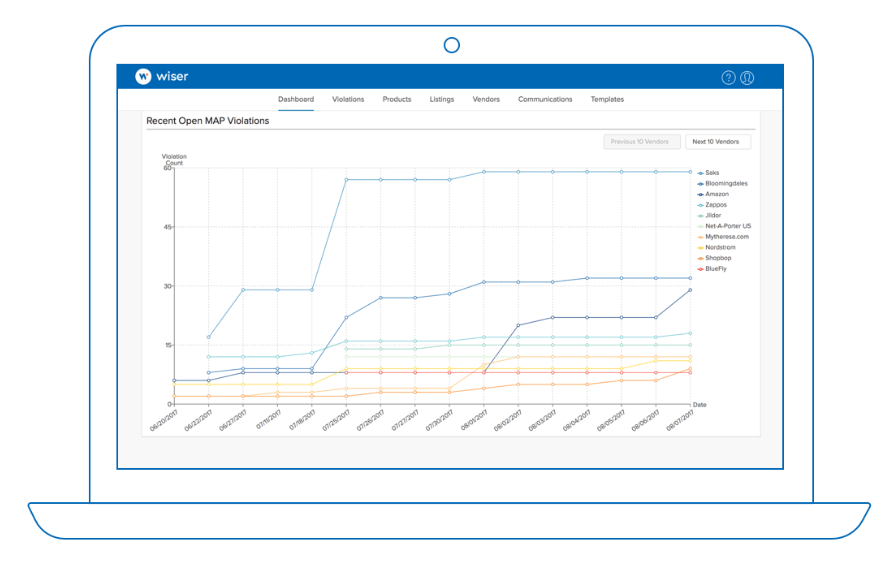887x575 pixels.
Task: Toggle the Amazon legend entry
Action: point(713,194)
